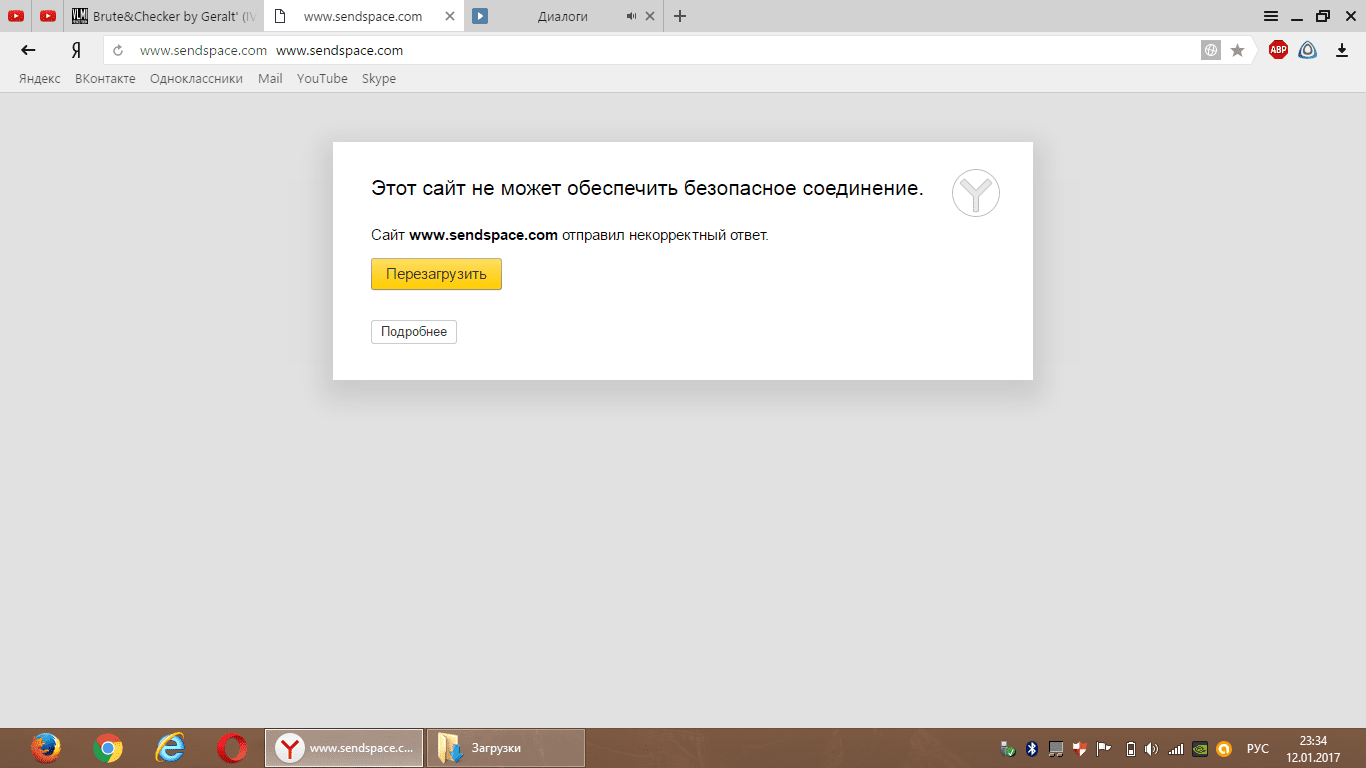Viewport: 1366px width, 768px height.
Task: Expand details with Подробнее button
Action: (413, 332)
